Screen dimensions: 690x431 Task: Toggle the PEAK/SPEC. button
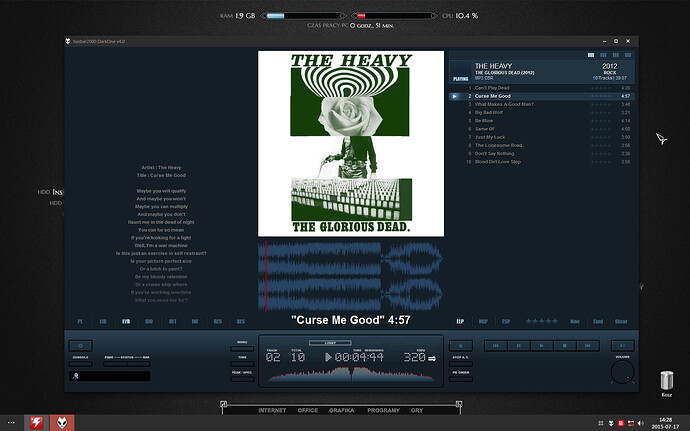coord(242,379)
